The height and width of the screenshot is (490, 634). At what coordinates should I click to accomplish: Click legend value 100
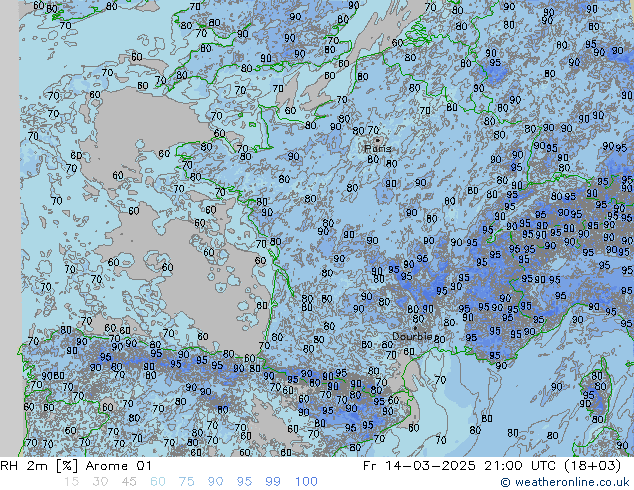(306, 482)
